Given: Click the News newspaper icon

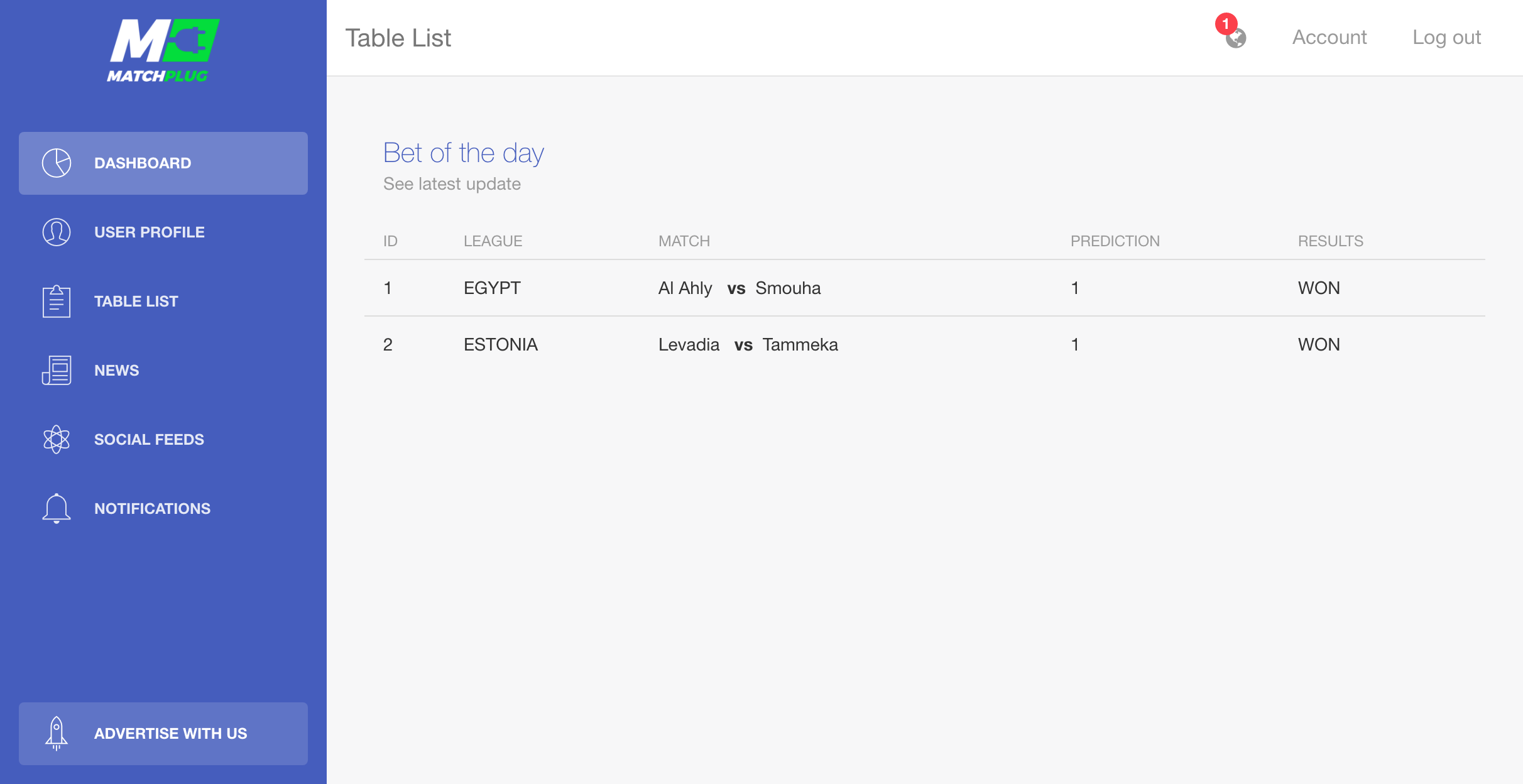Looking at the screenshot, I should point(57,371).
